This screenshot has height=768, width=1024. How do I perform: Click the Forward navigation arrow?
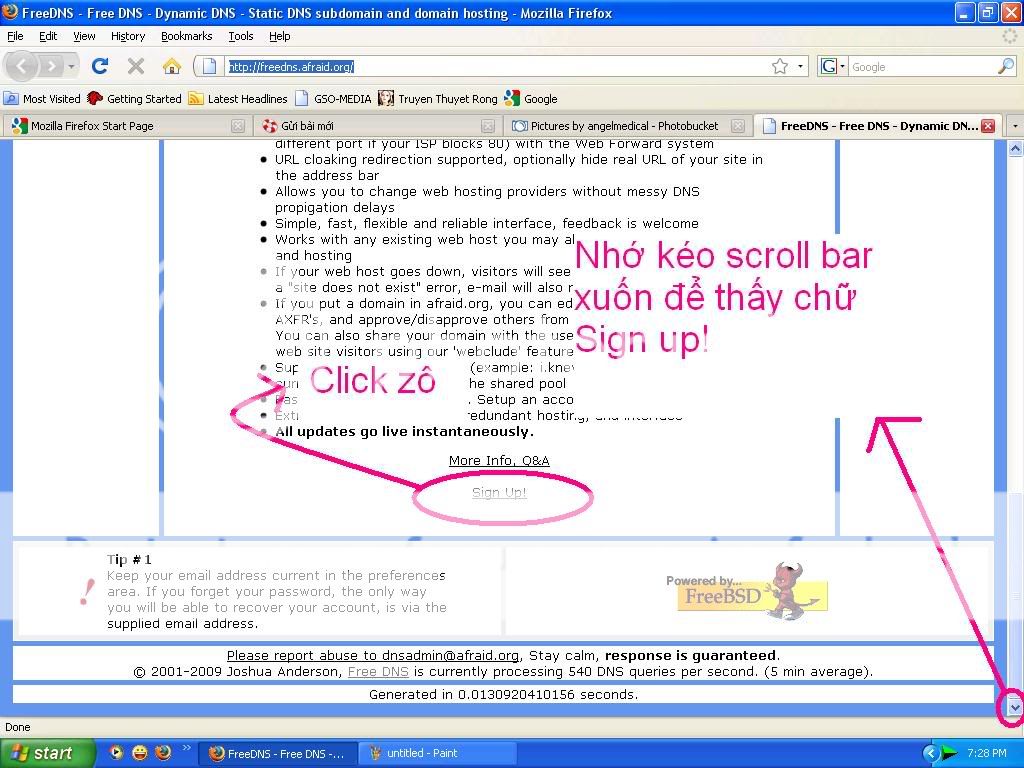pos(51,66)
